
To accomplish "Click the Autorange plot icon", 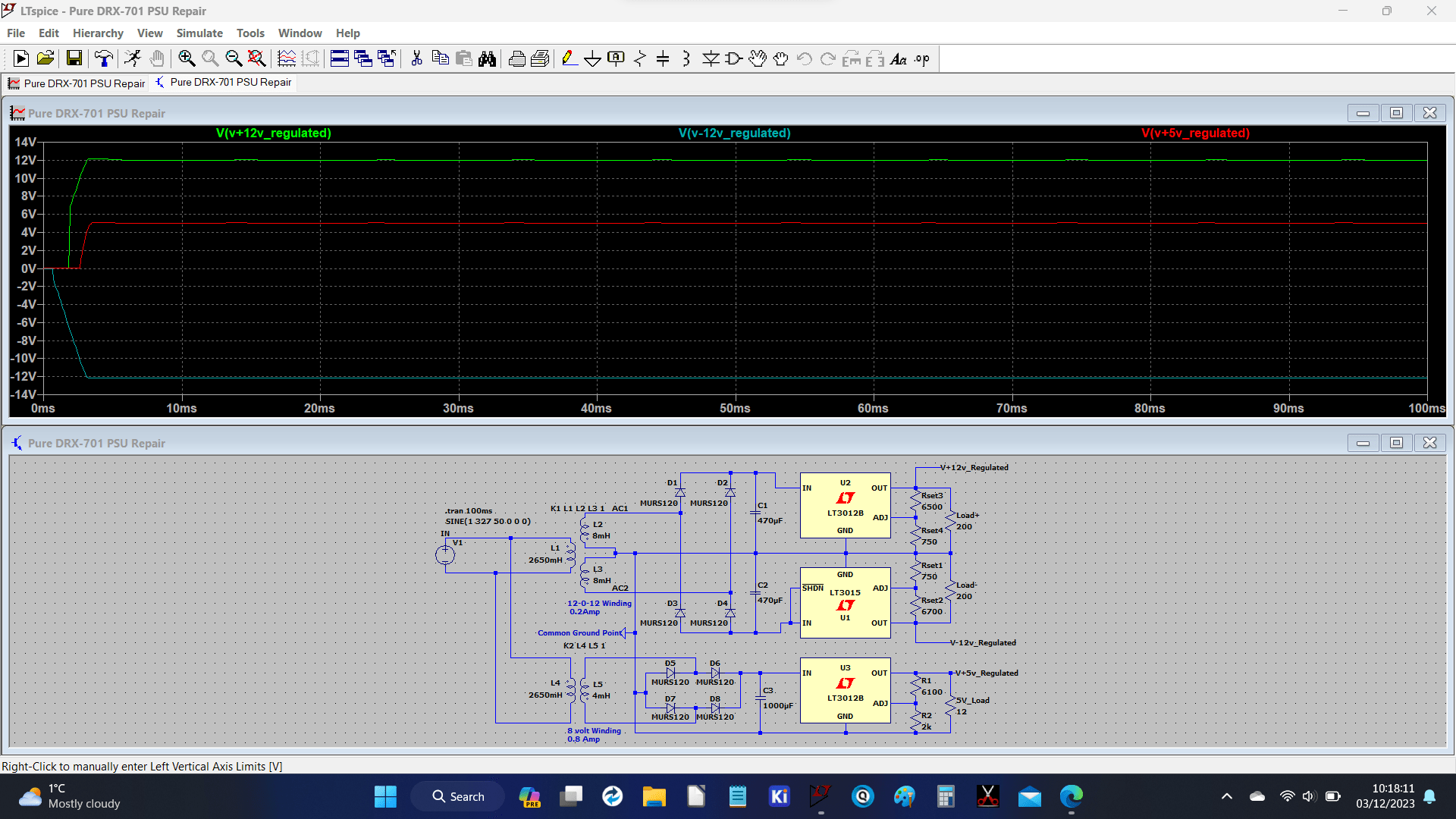I will pyautogui.click(x=287, y=58).
